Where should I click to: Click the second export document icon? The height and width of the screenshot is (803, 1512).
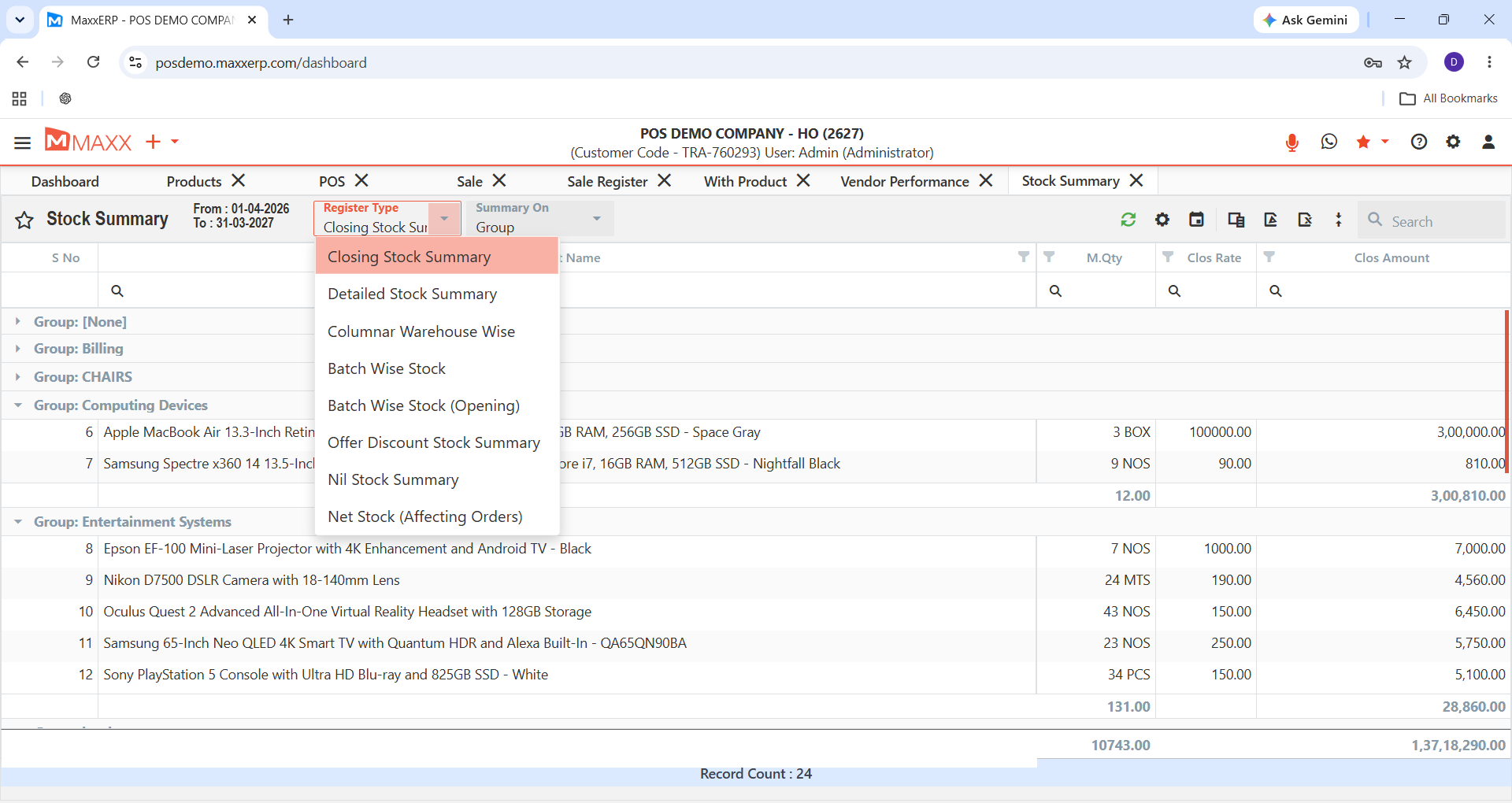coord(1305,220)
